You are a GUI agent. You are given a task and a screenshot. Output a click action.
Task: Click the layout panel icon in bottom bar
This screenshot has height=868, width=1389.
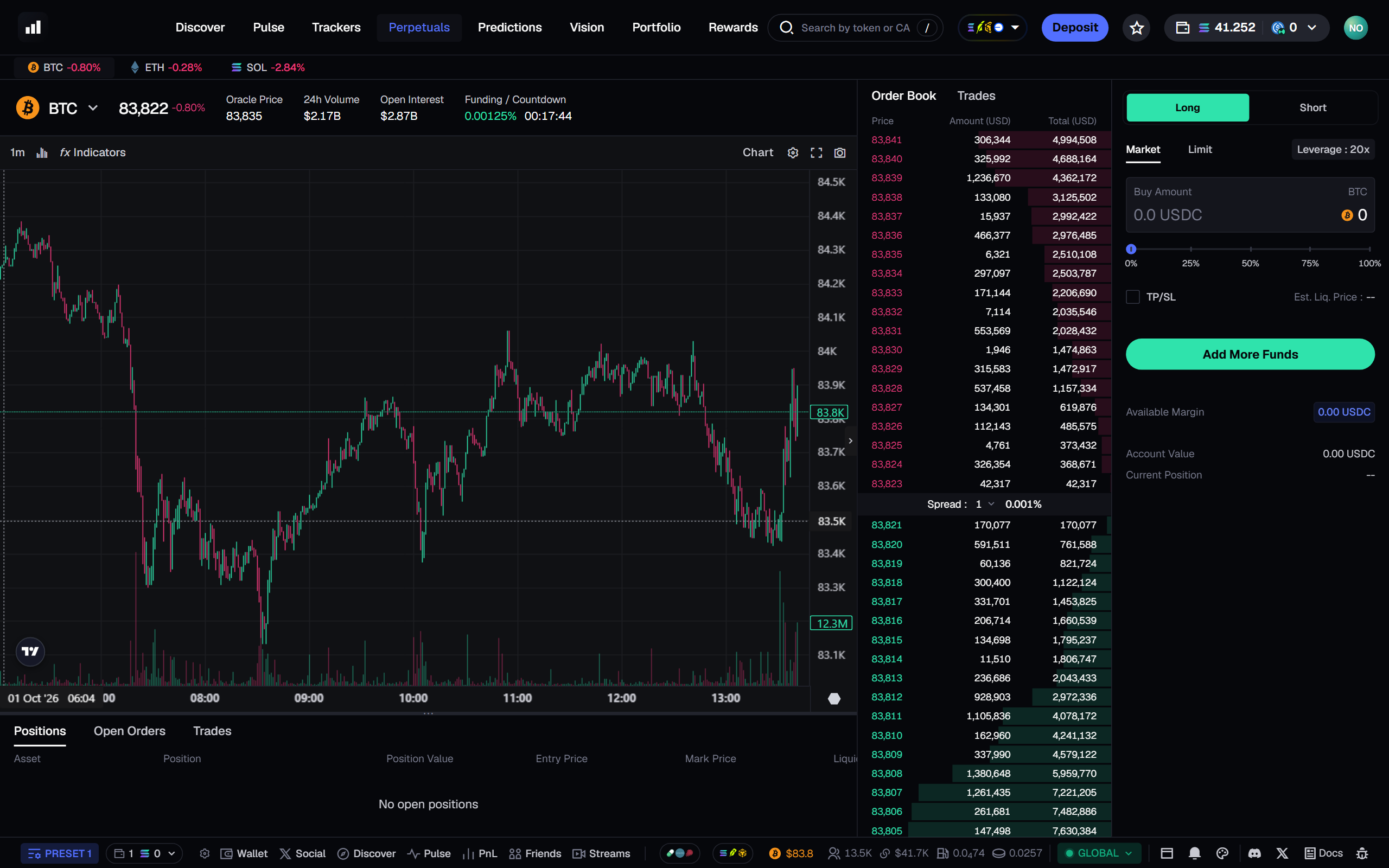[x=1167, y=853]
